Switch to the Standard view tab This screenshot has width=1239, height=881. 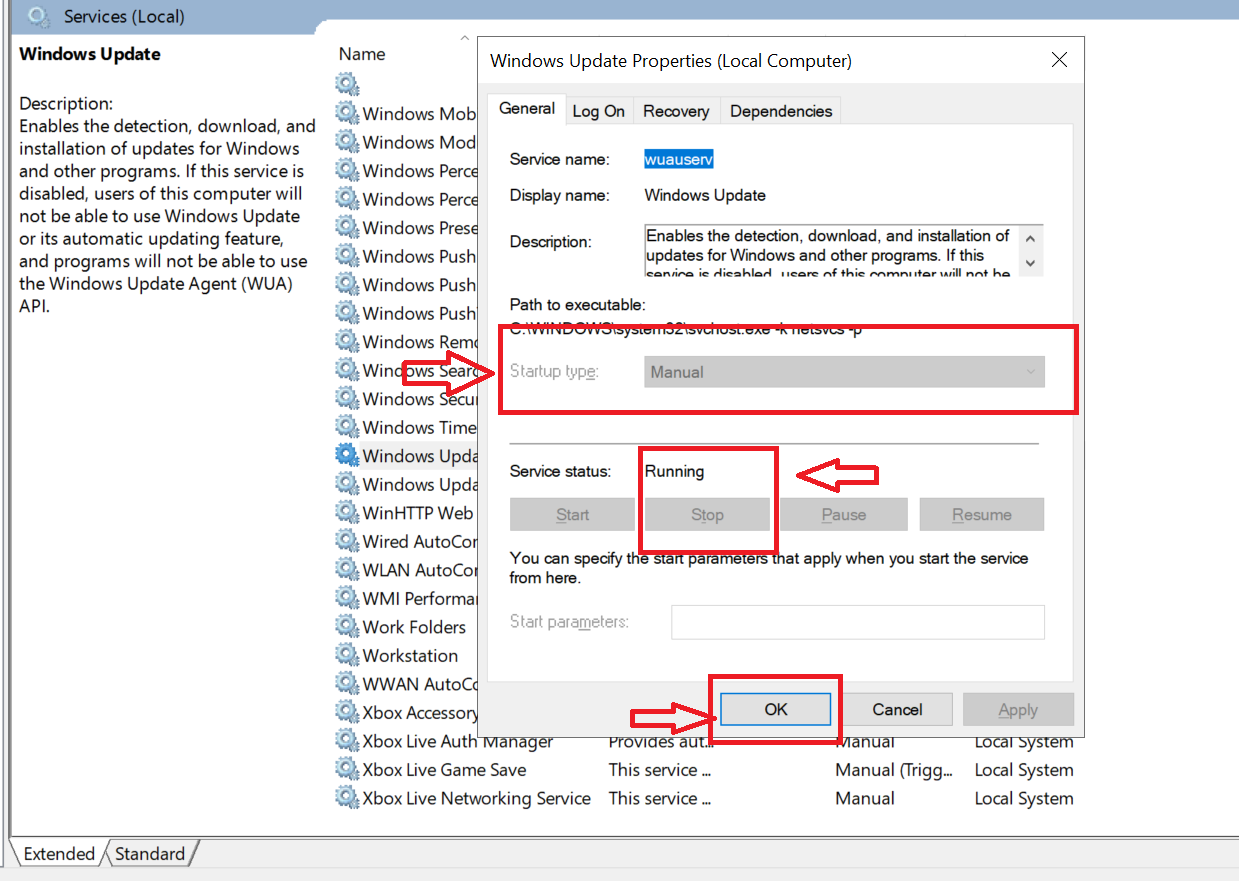pyautogui.click(x=150, y=854)
